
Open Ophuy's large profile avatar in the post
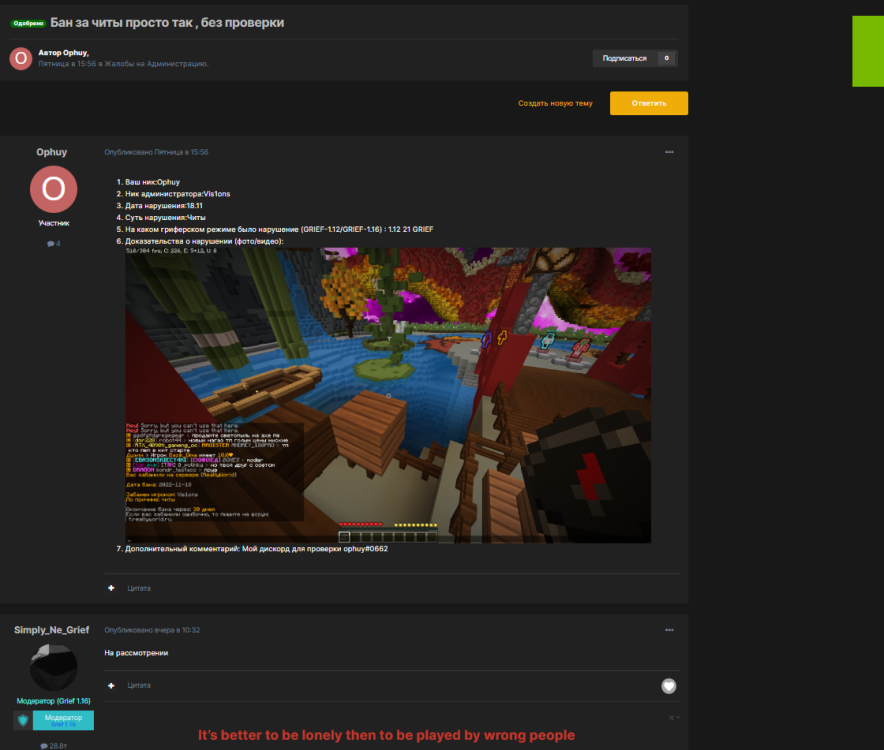coord(54,189)
